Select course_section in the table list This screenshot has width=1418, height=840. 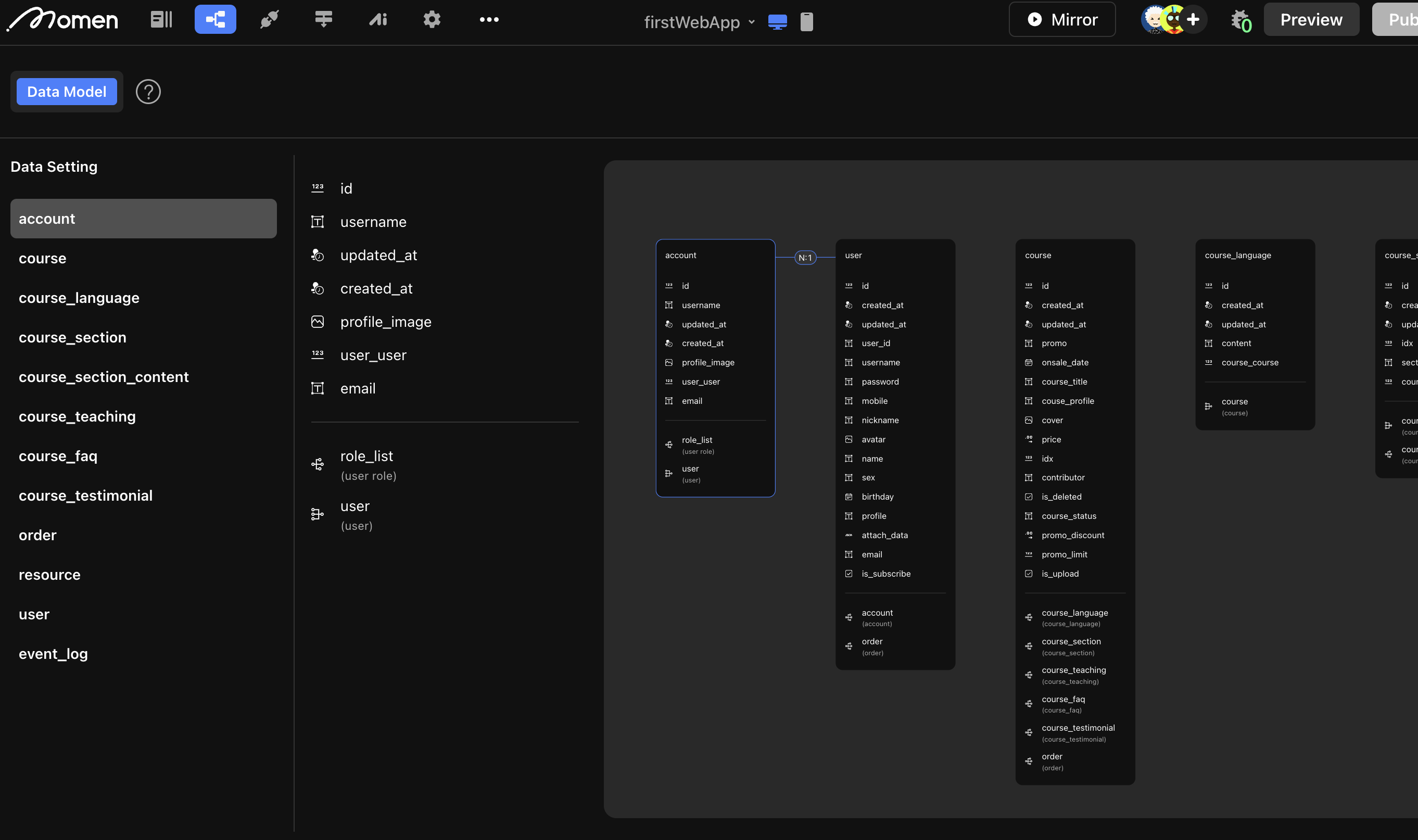point(143,337)
